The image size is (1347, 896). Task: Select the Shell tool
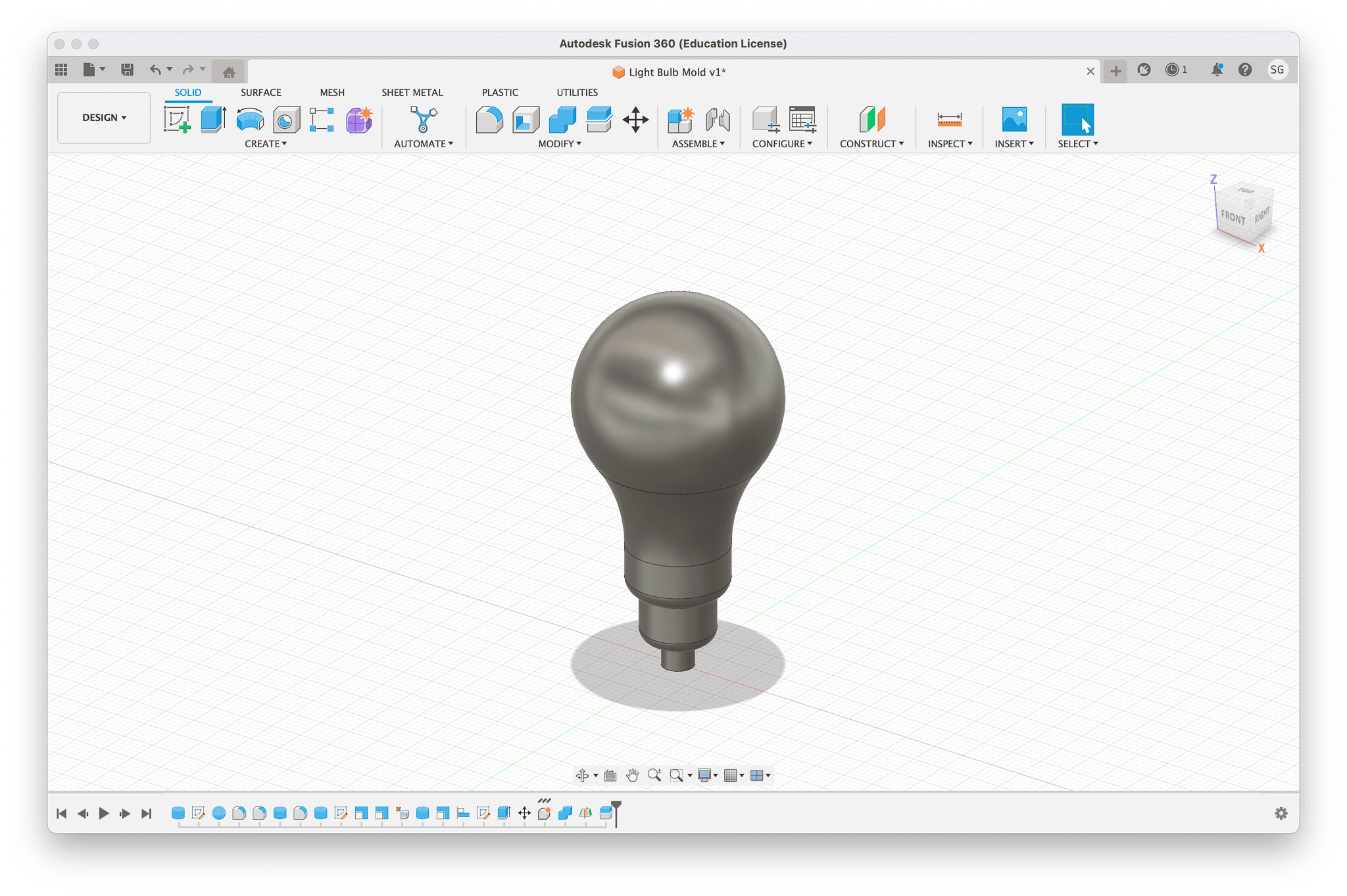point(526,120)
